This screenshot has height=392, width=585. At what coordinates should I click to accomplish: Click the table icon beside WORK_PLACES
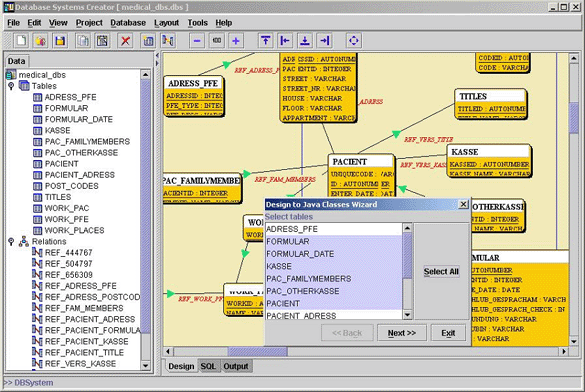click(x=37, y=231)
